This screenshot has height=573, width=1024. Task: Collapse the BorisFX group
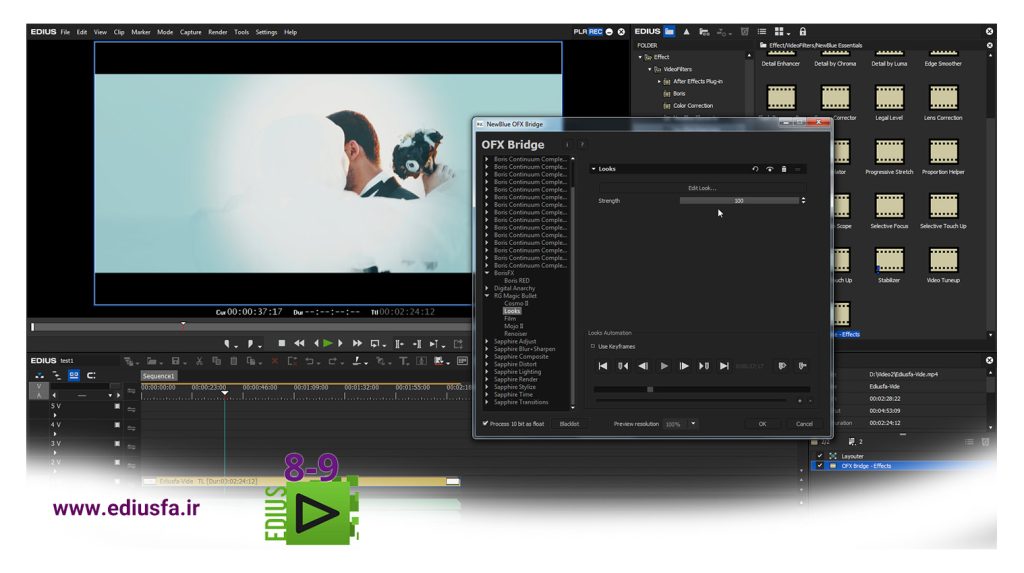click(487, 273)
